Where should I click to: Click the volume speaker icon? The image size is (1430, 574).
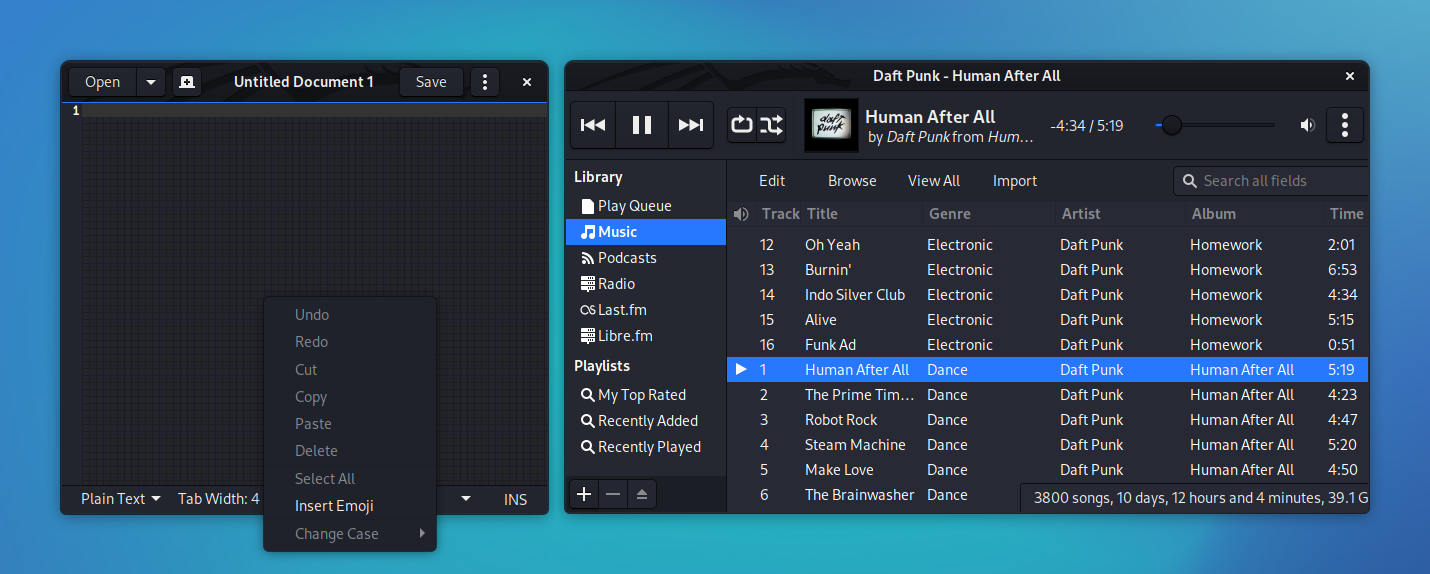tap(1307, 125)
